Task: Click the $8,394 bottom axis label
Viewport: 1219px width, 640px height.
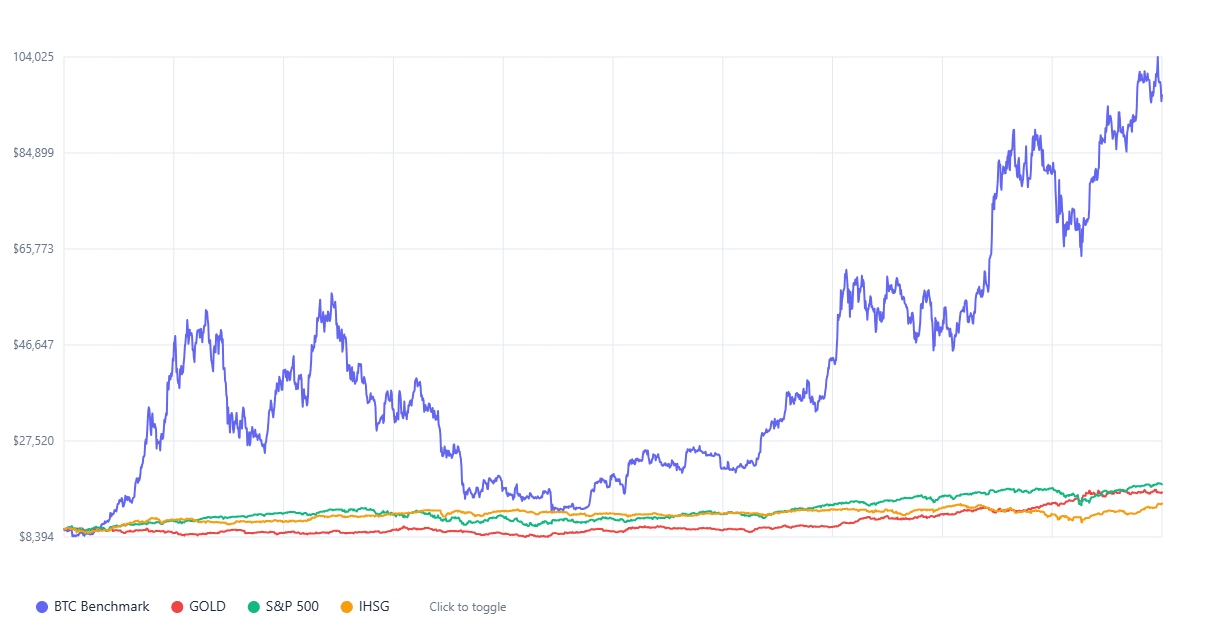Action: (x=35, y=537)
